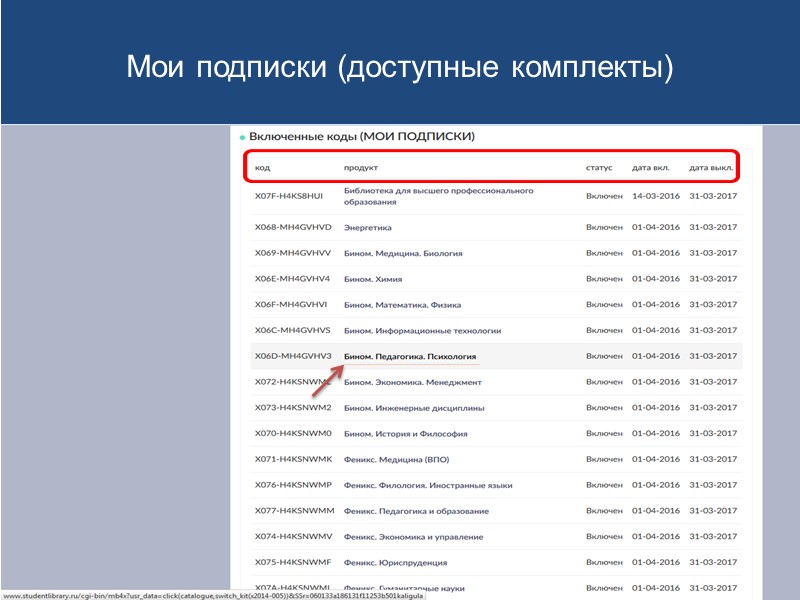Screen dimensions: 800x600
Task: Click 'Включен' status in the Энергетика row
Action: (604, 227)
